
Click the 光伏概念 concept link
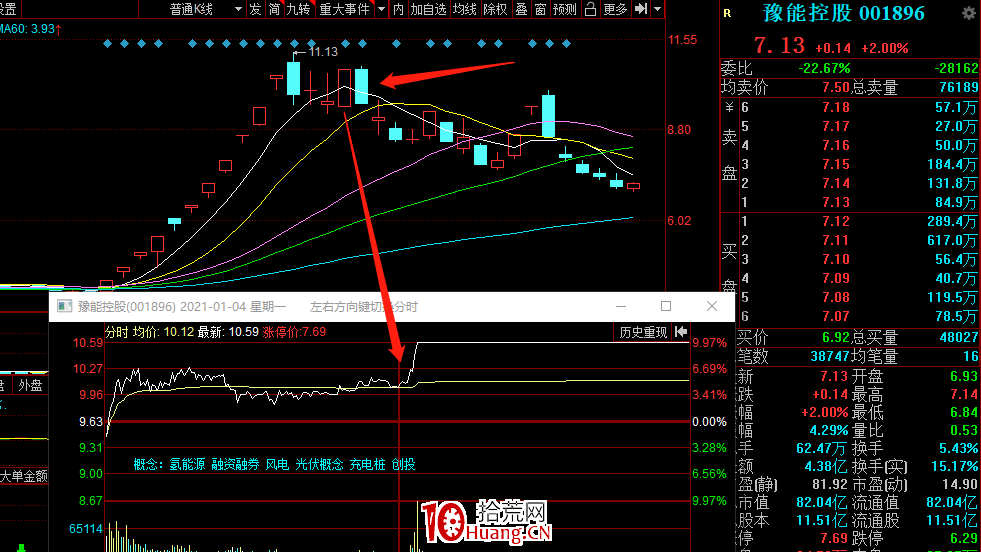319,464
